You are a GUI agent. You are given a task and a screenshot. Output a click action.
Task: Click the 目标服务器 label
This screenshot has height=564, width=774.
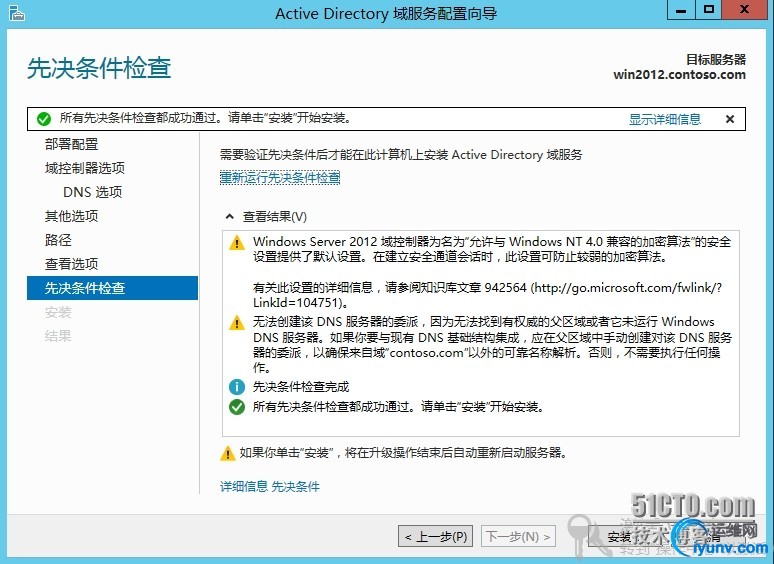click(x=716, y=60)
